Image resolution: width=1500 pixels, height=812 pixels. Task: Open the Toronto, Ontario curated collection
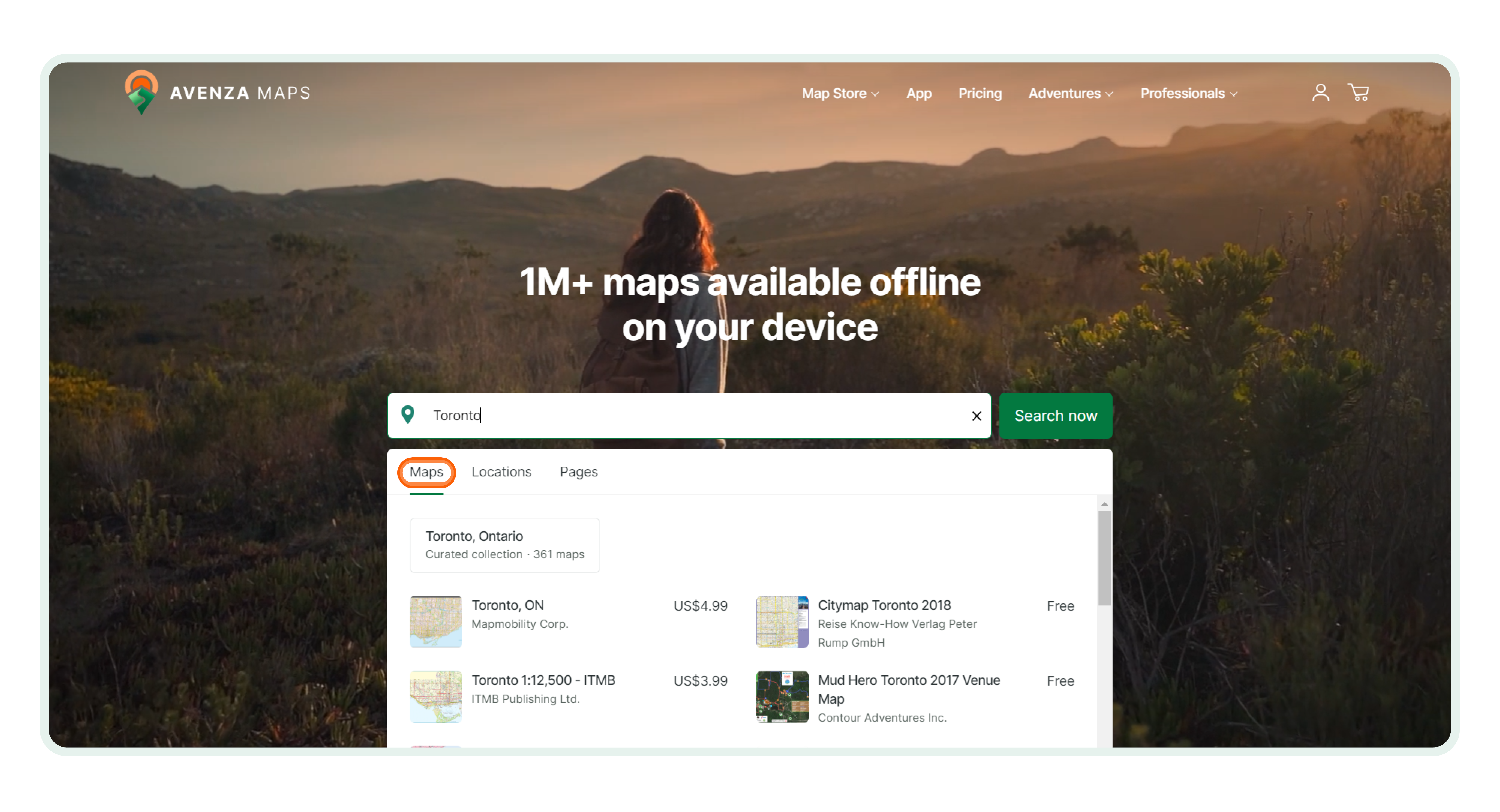tap(505, 545)
